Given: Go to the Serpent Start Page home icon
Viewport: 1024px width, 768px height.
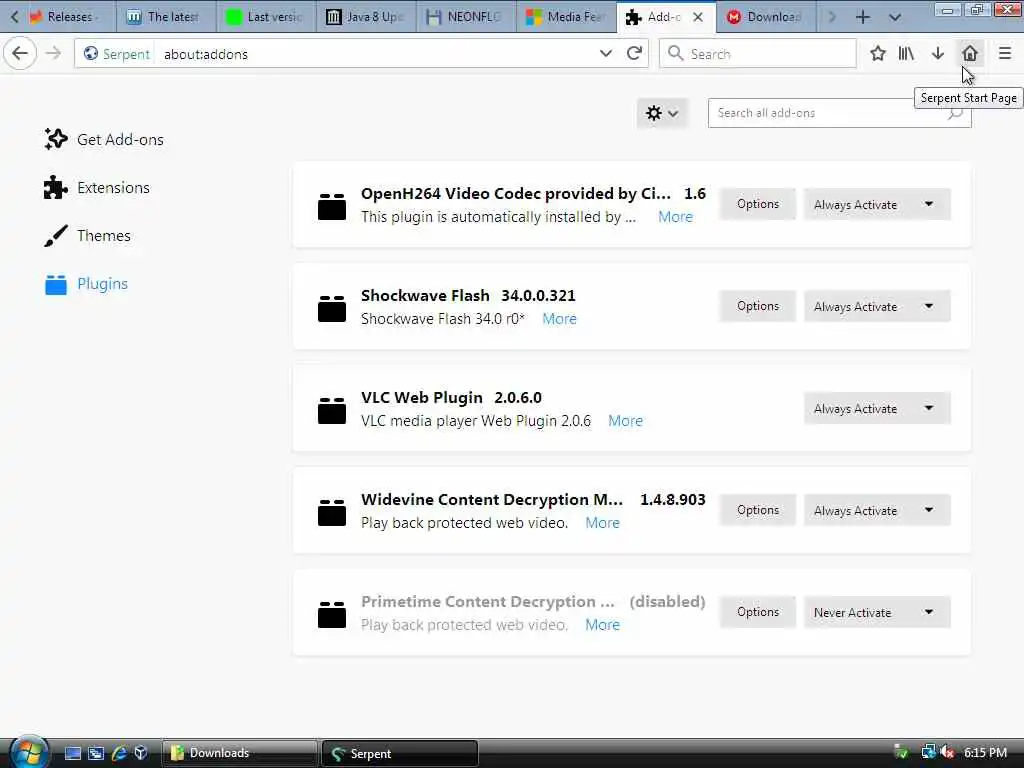Looking at the screenshot, I should [x=970, y=53].
